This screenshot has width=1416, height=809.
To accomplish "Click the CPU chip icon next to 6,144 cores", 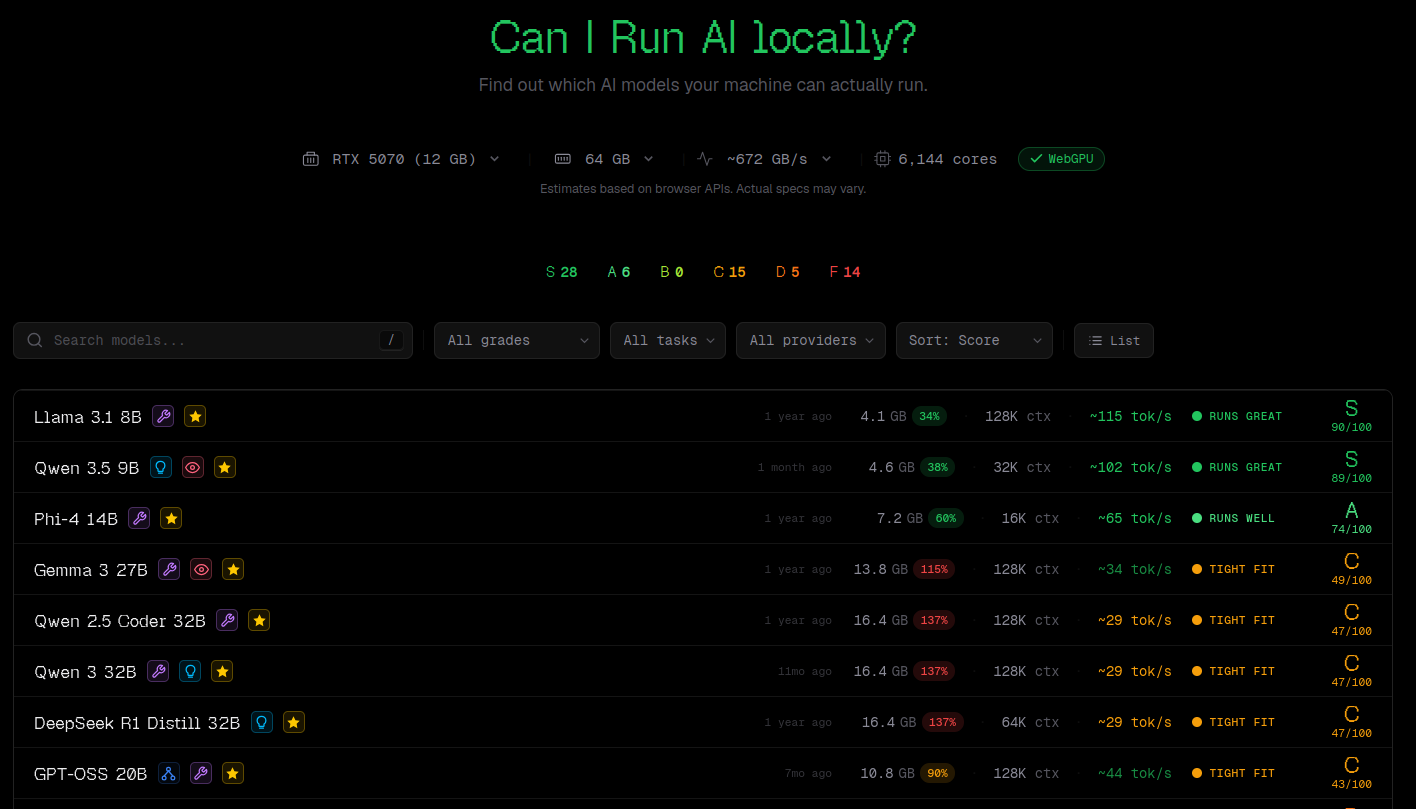I will click(882, 159).
